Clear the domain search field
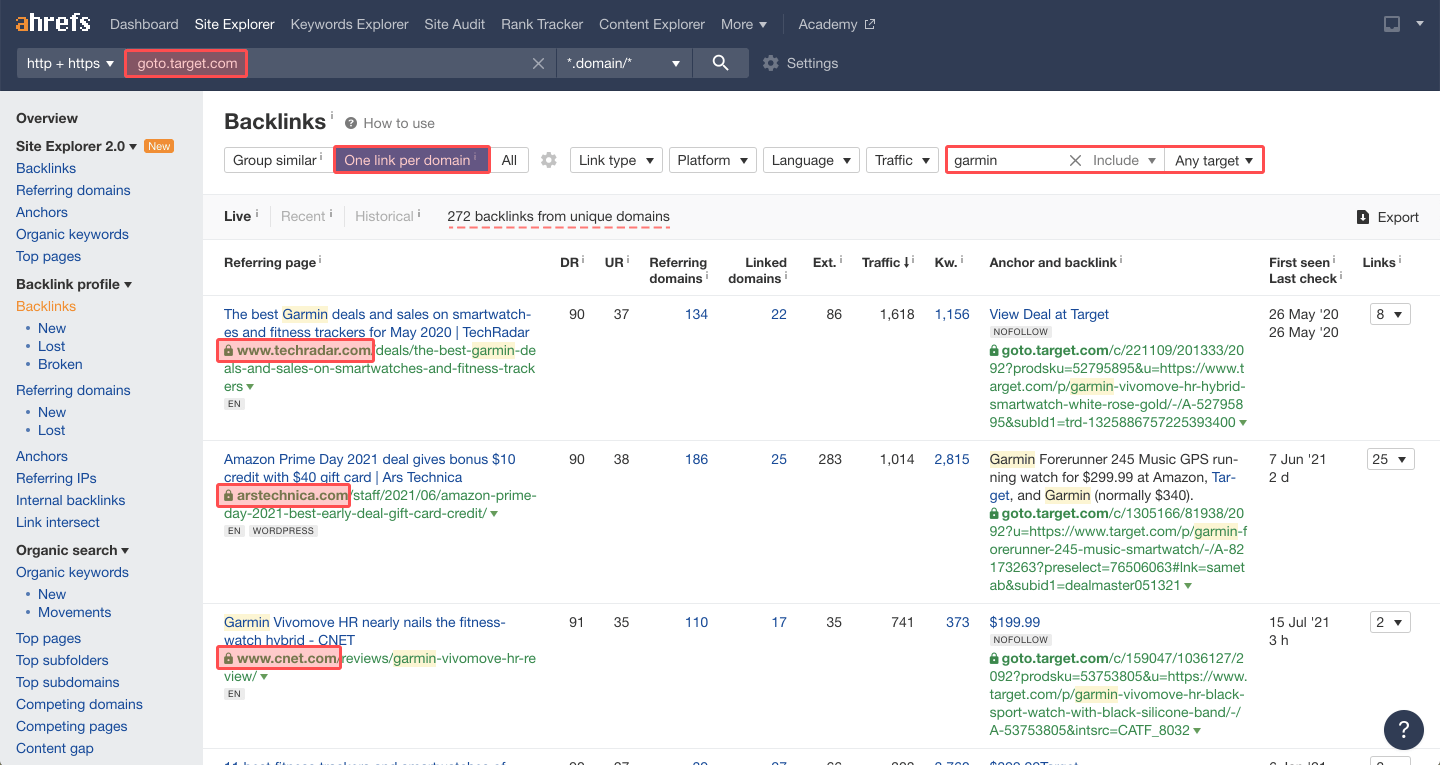 click(x=538, y=63)
